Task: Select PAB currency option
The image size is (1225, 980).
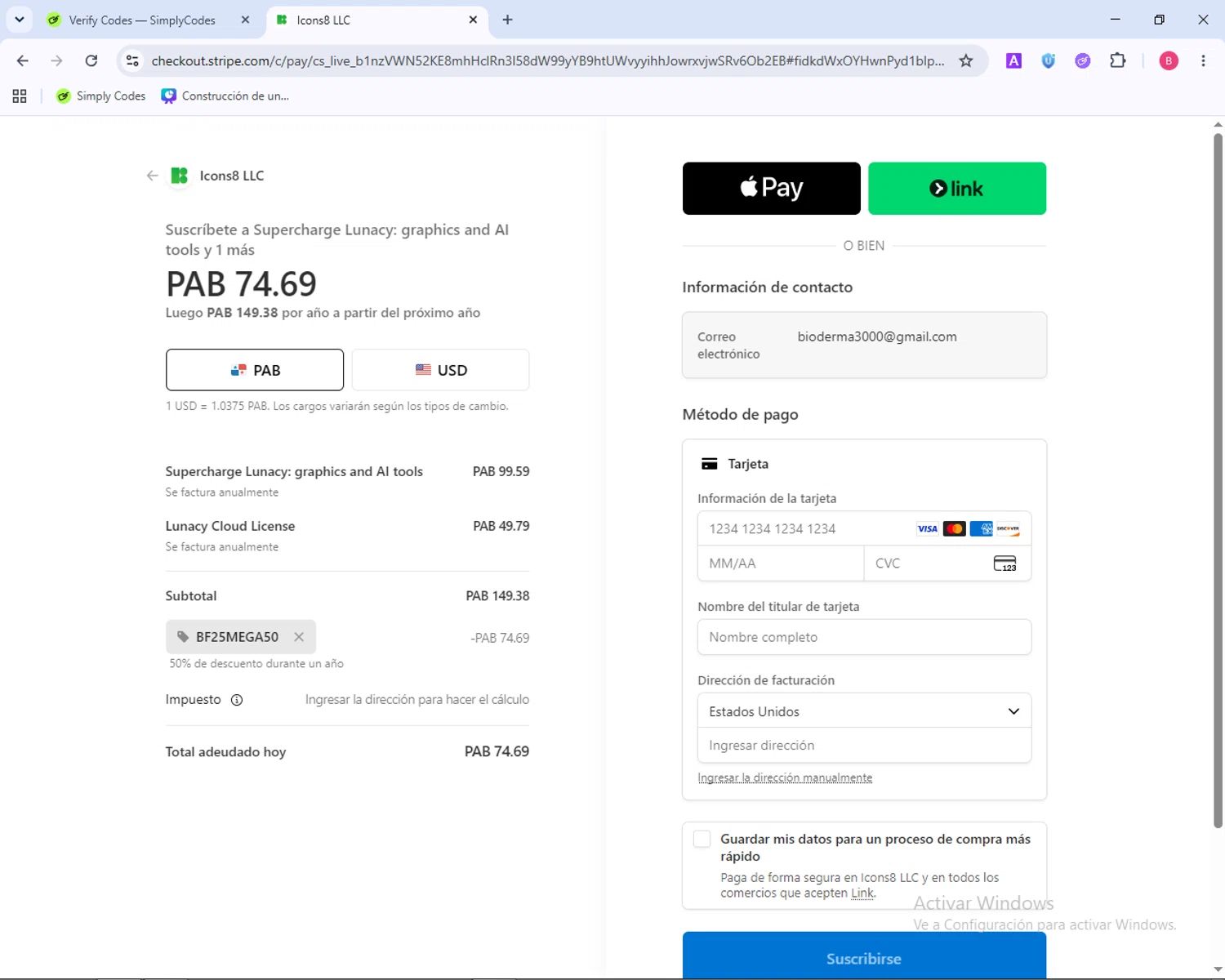Action: tap(255, 370)
